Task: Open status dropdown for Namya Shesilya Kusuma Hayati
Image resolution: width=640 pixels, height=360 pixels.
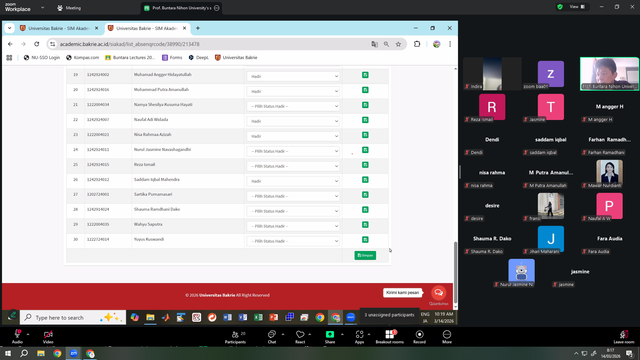Action: (x=293, y=106)
